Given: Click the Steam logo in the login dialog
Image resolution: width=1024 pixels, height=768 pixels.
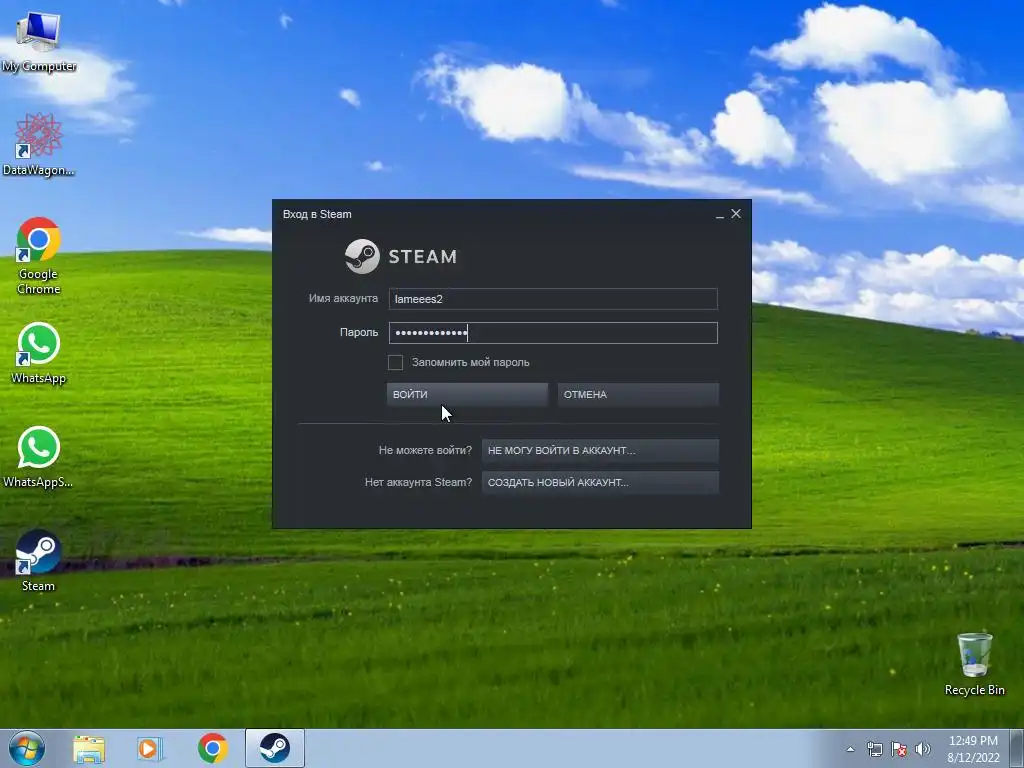Looking at the screenshot, I should point(400,256).
